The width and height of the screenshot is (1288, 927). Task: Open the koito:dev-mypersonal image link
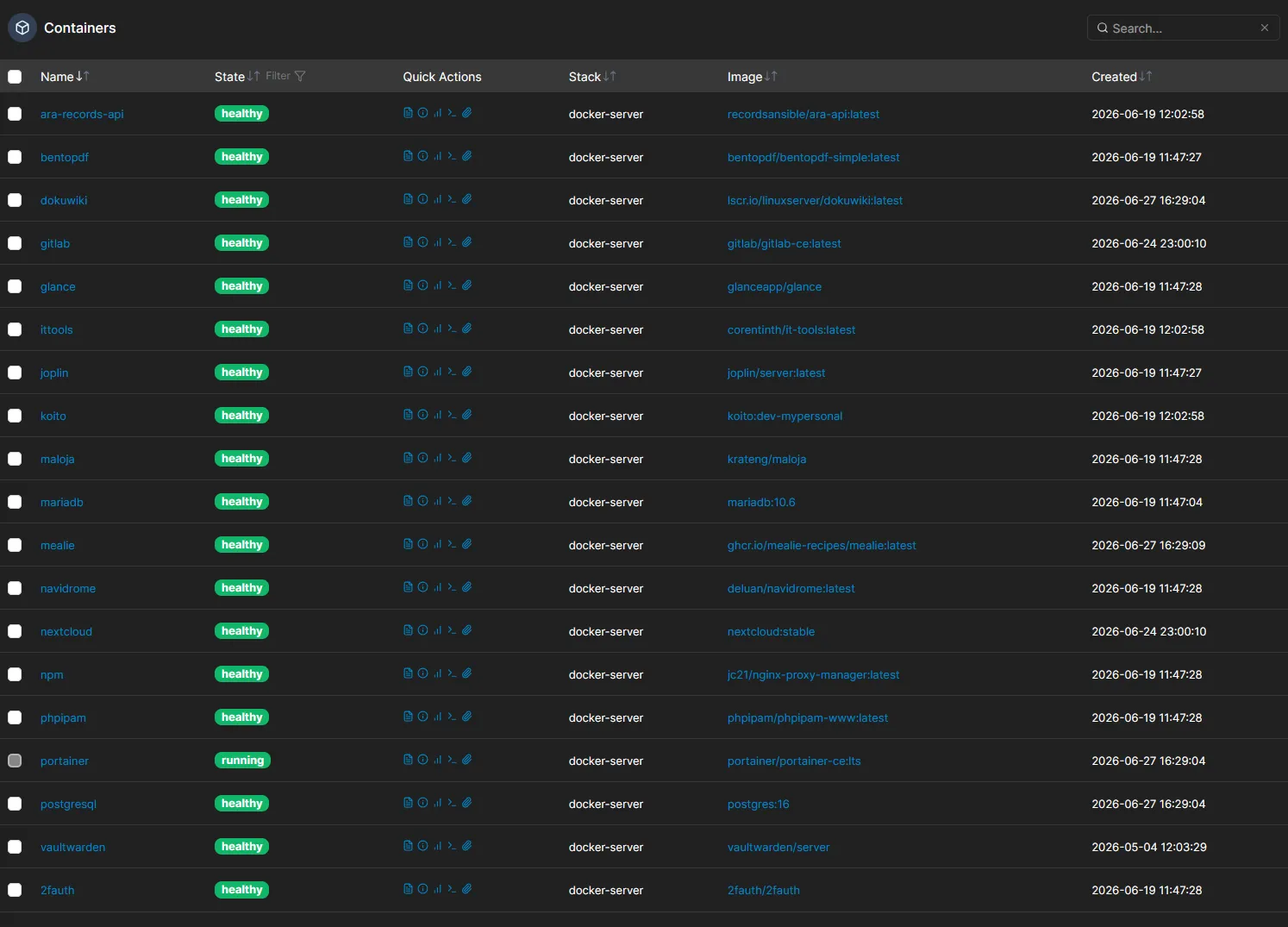(785, 416)
